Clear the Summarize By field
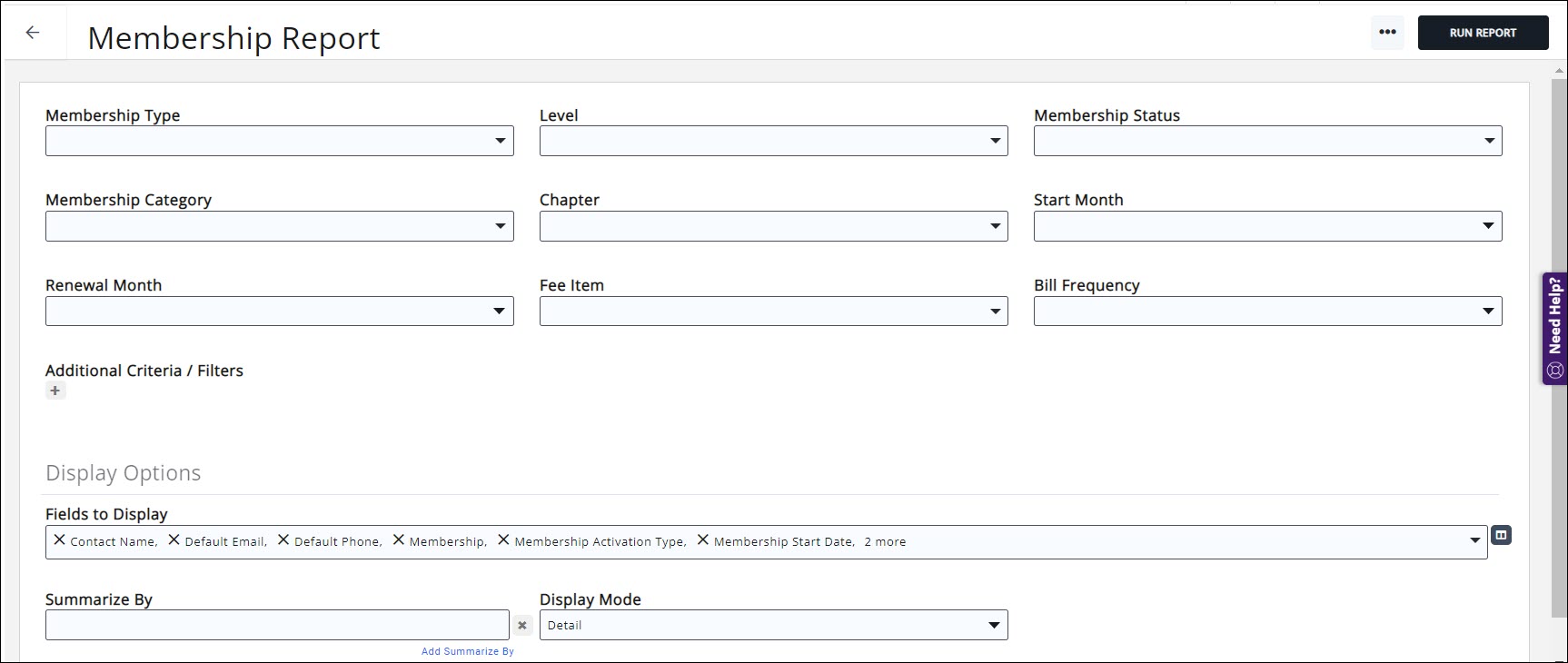 (522, 625)
